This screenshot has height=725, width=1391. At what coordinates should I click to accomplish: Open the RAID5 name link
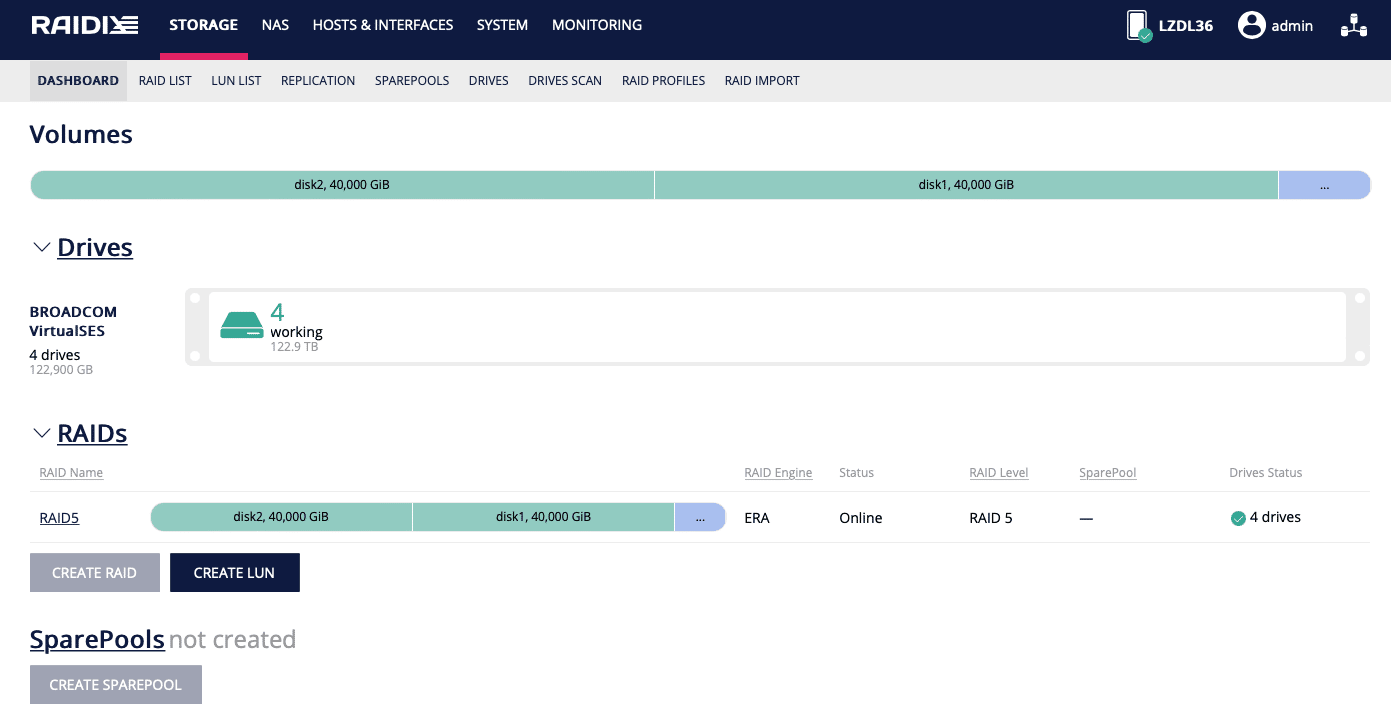point(59,518)
